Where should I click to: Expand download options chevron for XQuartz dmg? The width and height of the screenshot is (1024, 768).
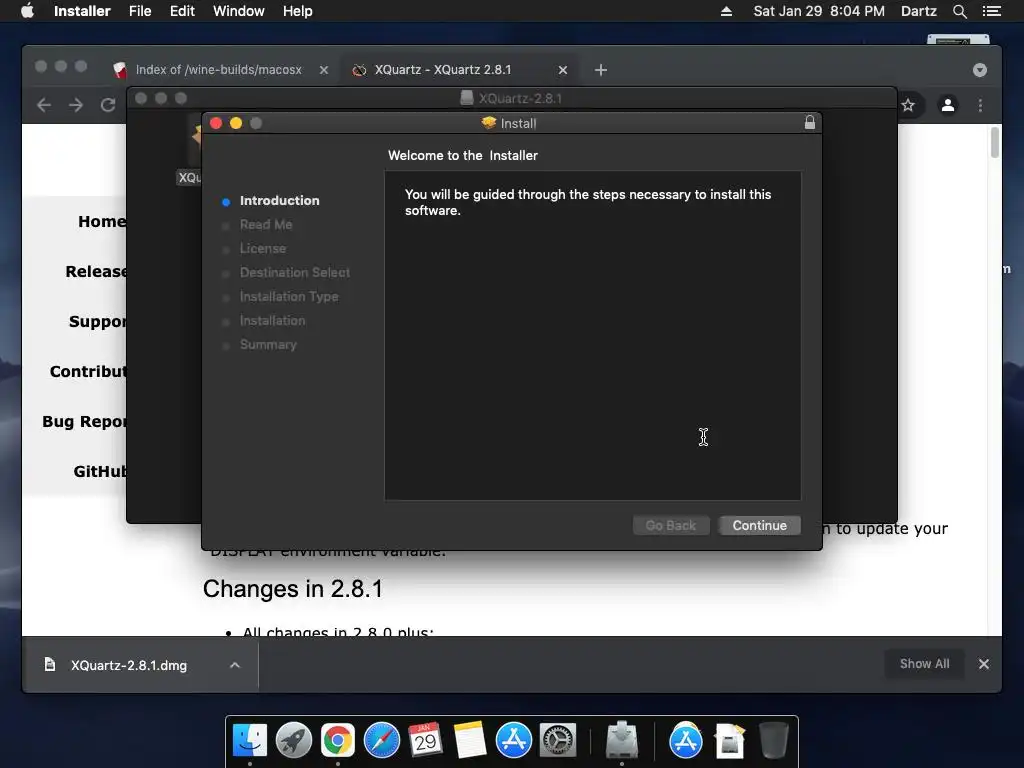pyautogui.click(x=235, y=665)
